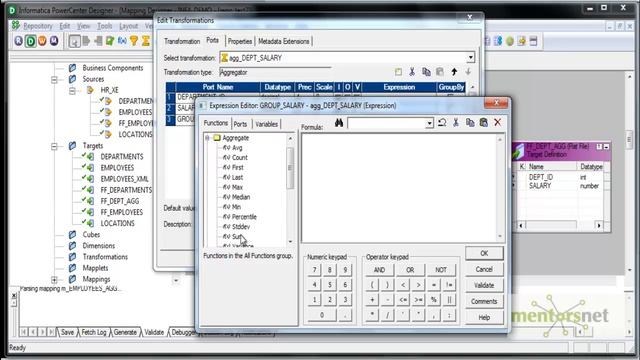Open the find text dropdown in Expression Editor

click(429, 123)
